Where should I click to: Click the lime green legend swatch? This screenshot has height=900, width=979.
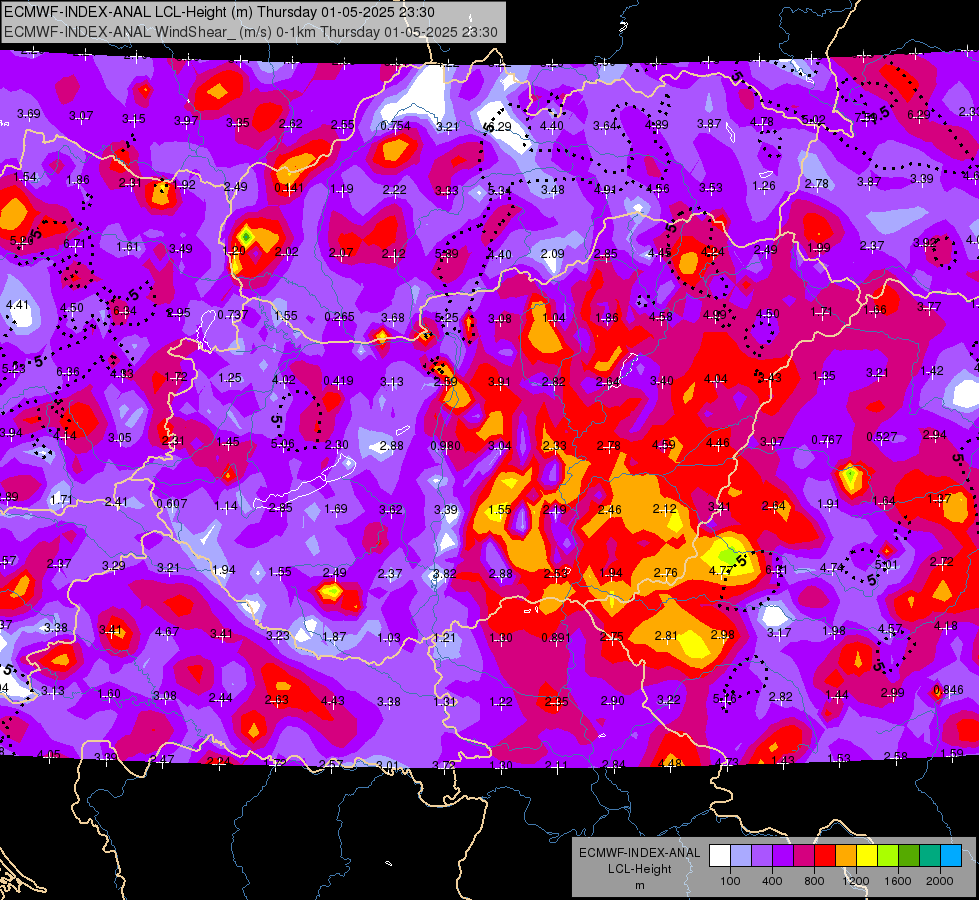point(888,856)
